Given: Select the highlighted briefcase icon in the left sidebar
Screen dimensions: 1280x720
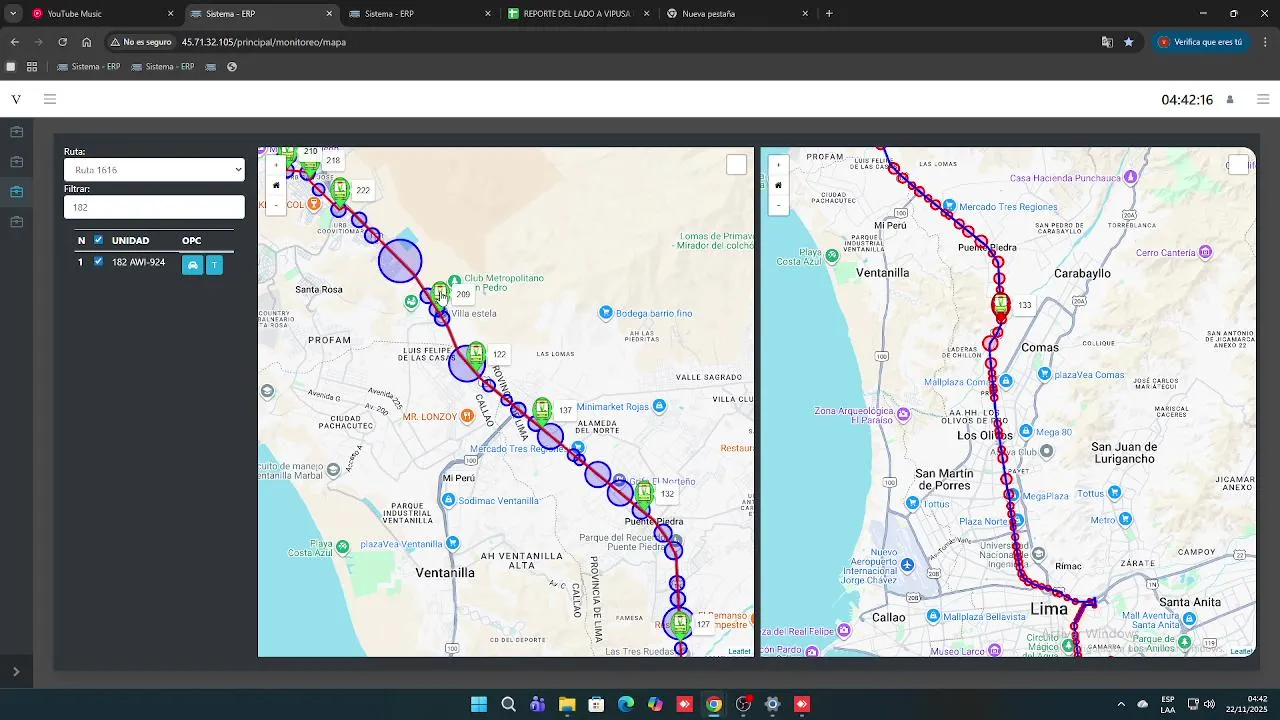Looking at the screenshot, I should pos(16,192).
